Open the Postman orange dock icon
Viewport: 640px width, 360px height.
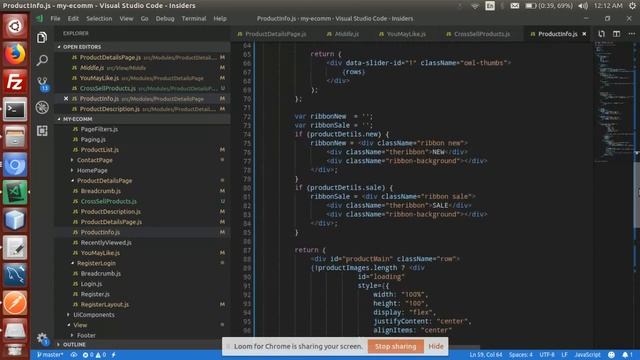15,303
